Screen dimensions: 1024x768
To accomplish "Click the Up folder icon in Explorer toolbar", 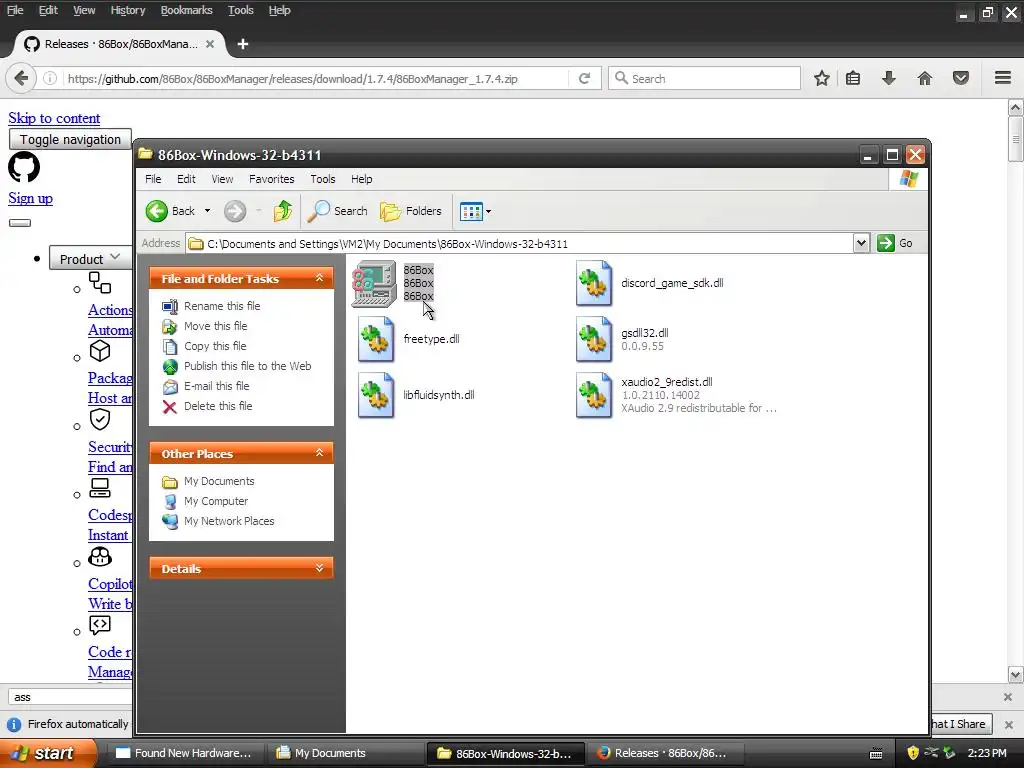I will [x=283, y=211].
